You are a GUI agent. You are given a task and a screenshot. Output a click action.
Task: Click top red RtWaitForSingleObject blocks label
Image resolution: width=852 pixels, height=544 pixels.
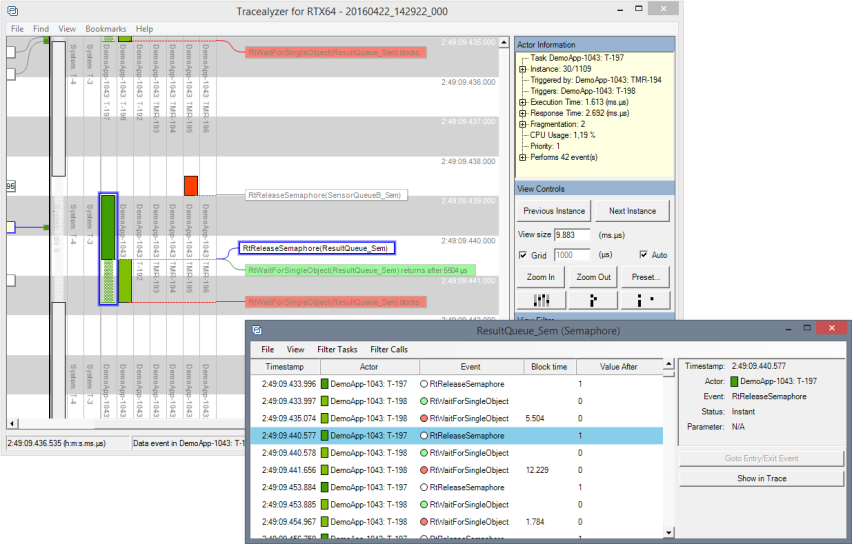coord(335,52)
